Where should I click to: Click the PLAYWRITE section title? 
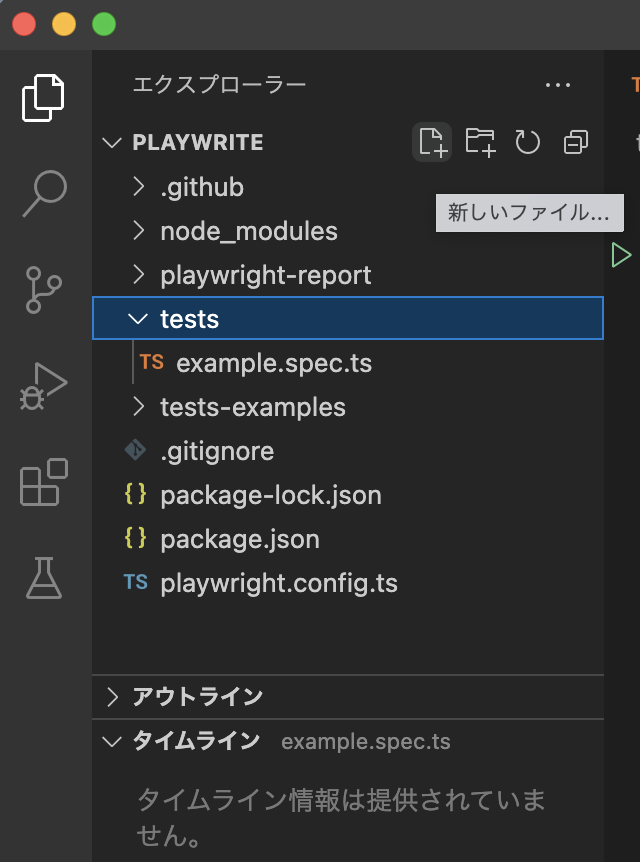pyautogui.click(x=198, y=142)
